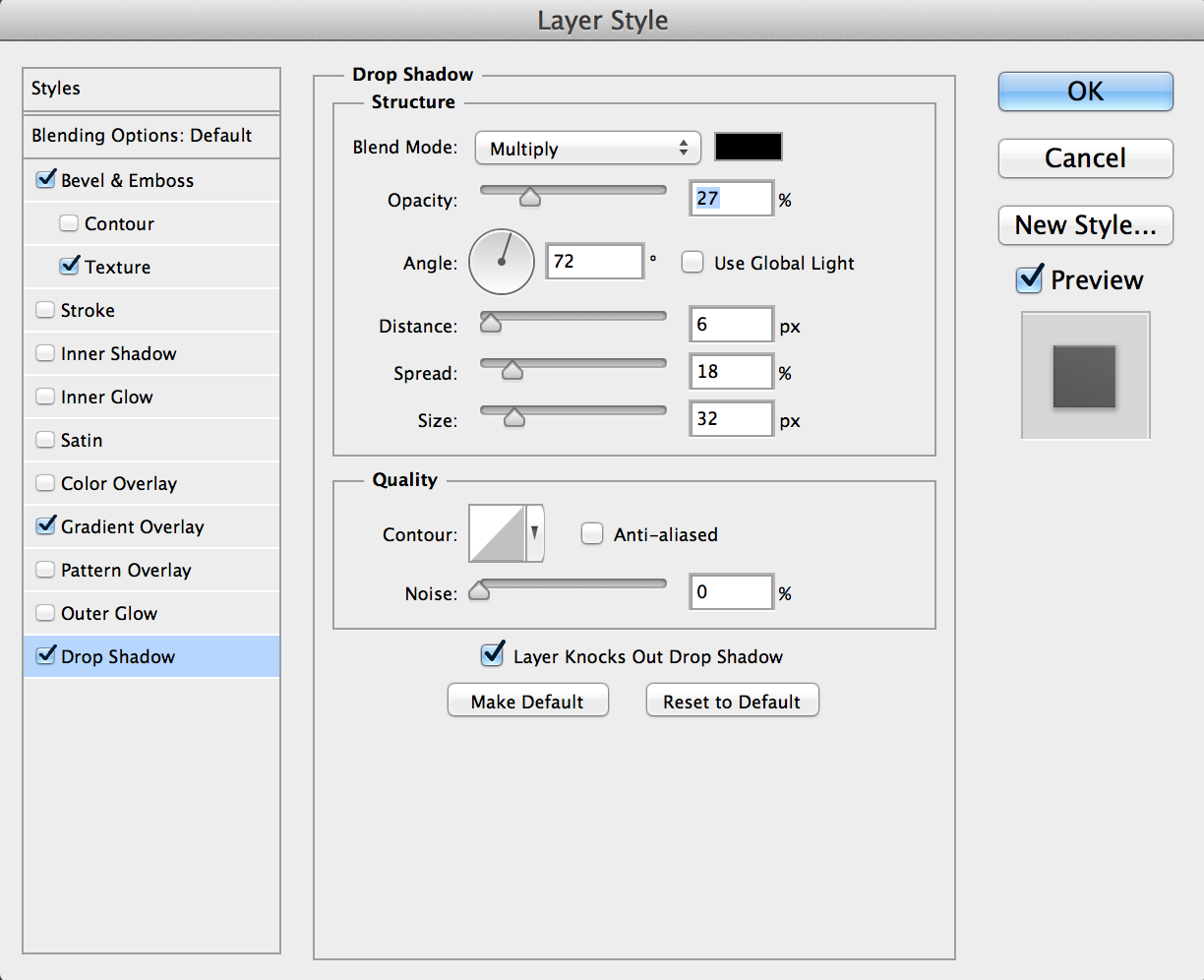1204x980 pixels.
Task: Select the Inner Shadow style entry
Action: (x=118, y=353)
